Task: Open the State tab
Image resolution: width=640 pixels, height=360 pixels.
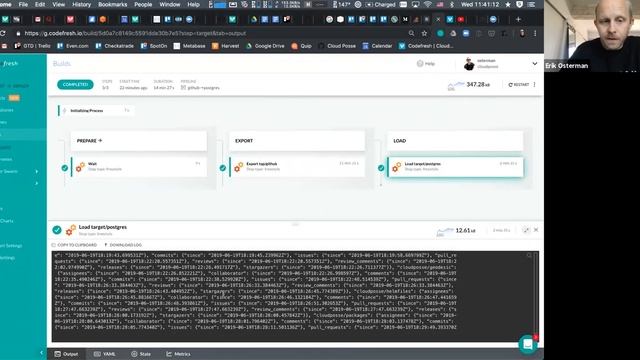Action: coord(141,354)
